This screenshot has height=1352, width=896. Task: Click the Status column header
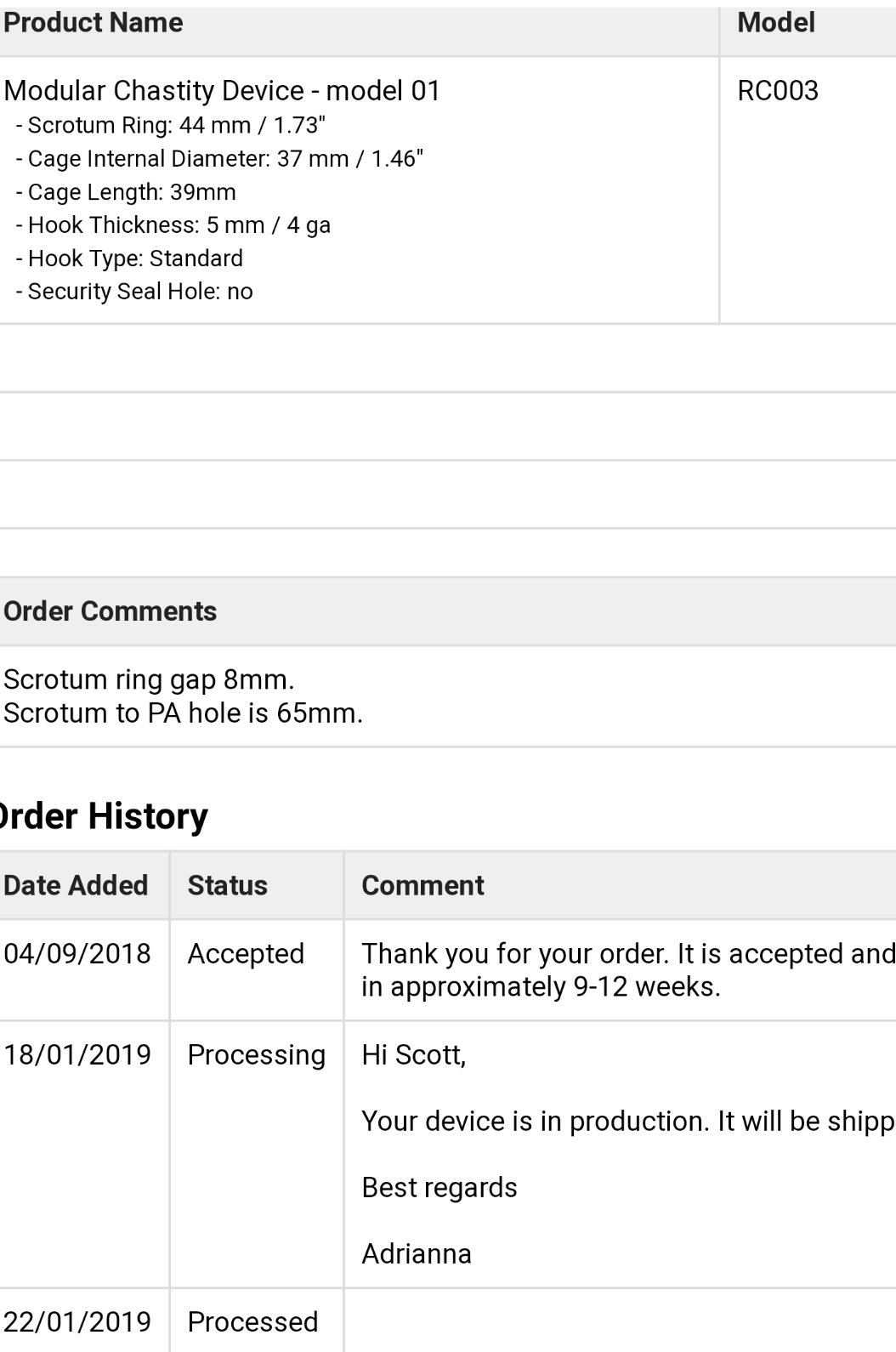coord(227,885)
